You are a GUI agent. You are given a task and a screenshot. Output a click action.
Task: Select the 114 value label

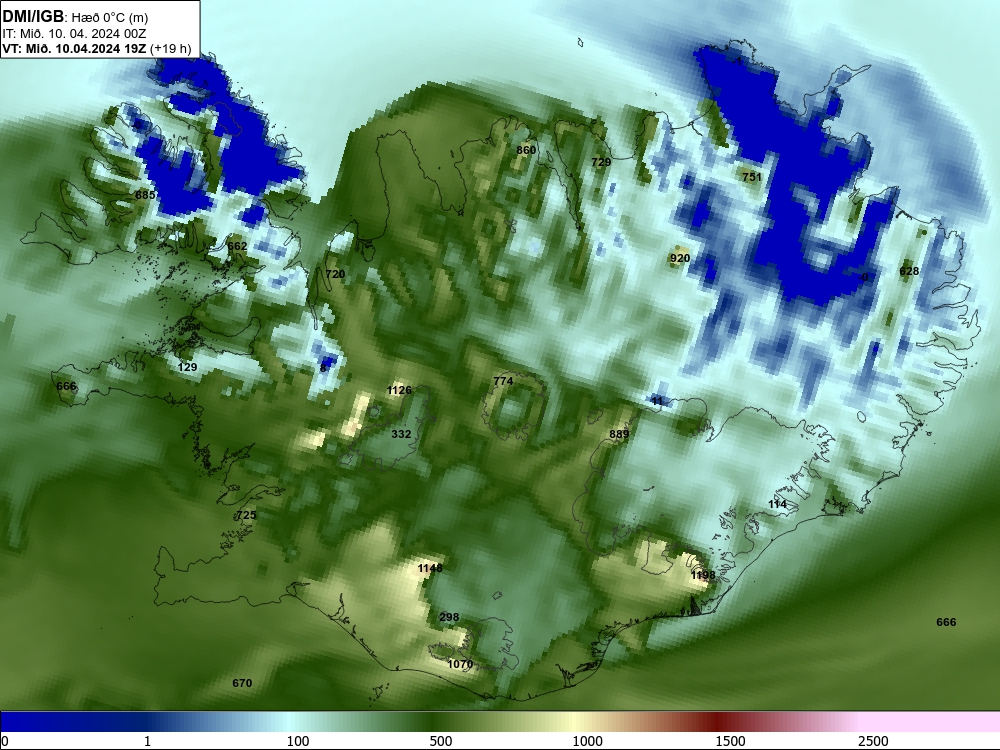(777, 504)
